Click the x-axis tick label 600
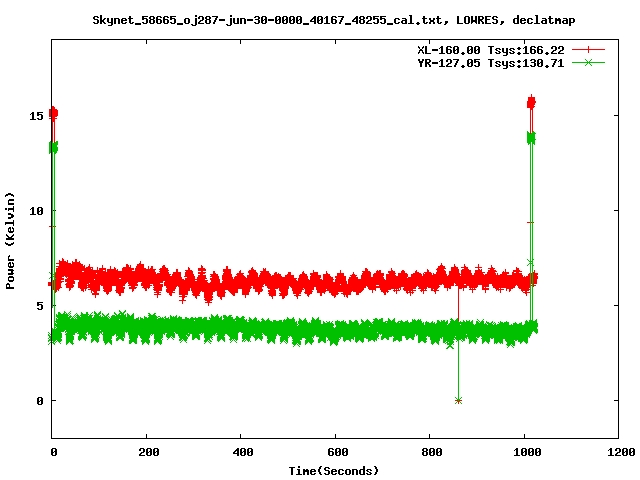This screenshot has width=640, height=480. point(338,452)
